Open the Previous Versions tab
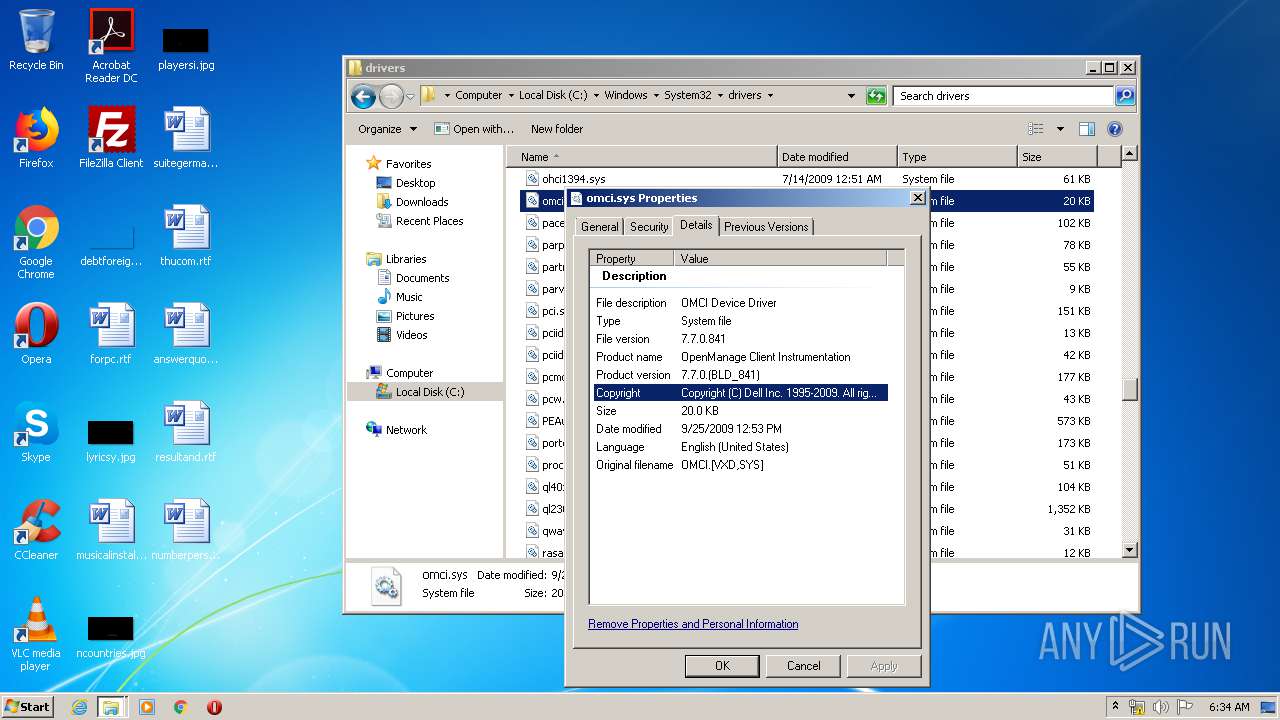The width and height of the screenshot is (1280, 720). pos(766,227)
